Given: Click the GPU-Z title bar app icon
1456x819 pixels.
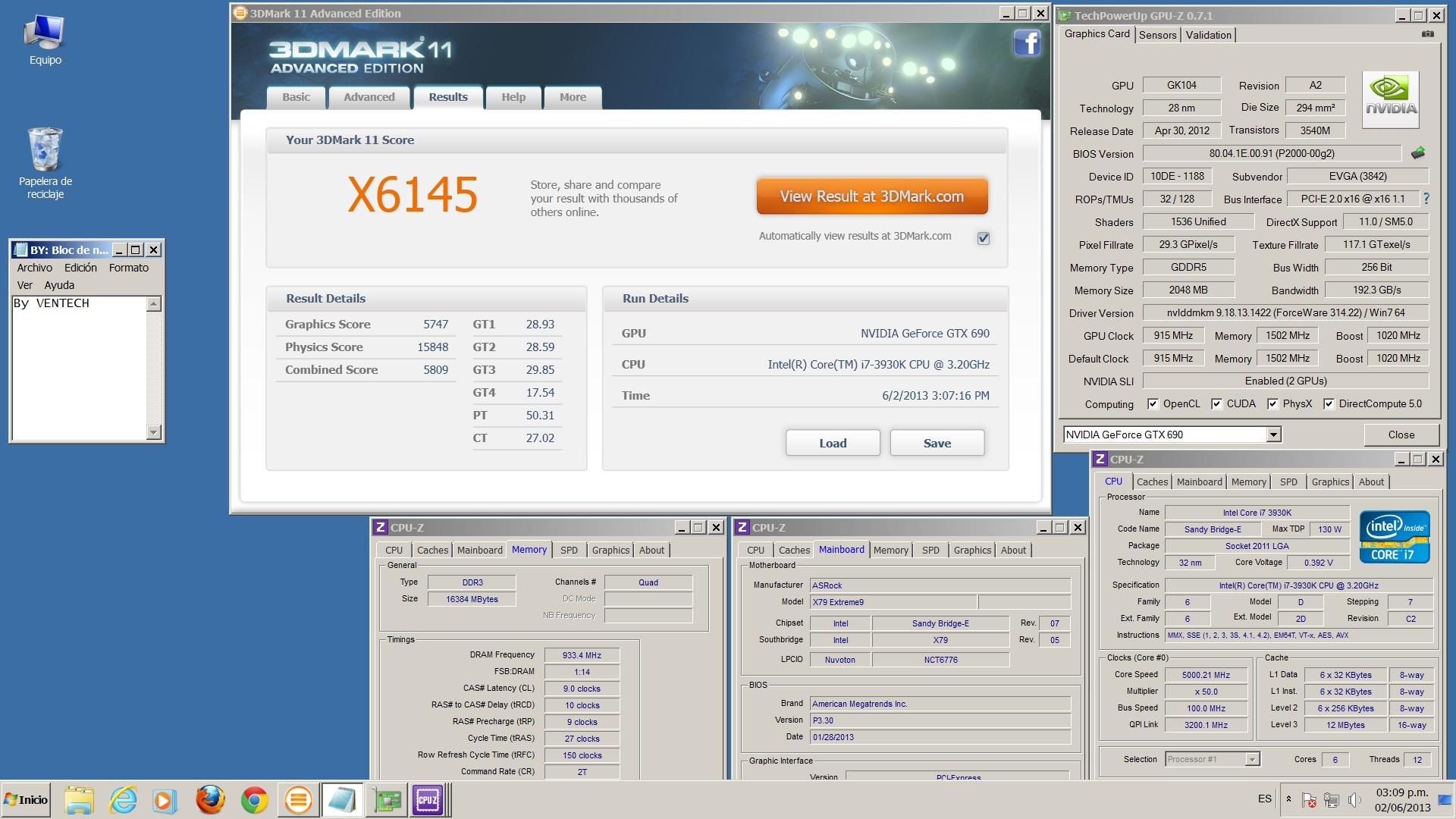Looking at the screenshot, I should [1065, 15].
